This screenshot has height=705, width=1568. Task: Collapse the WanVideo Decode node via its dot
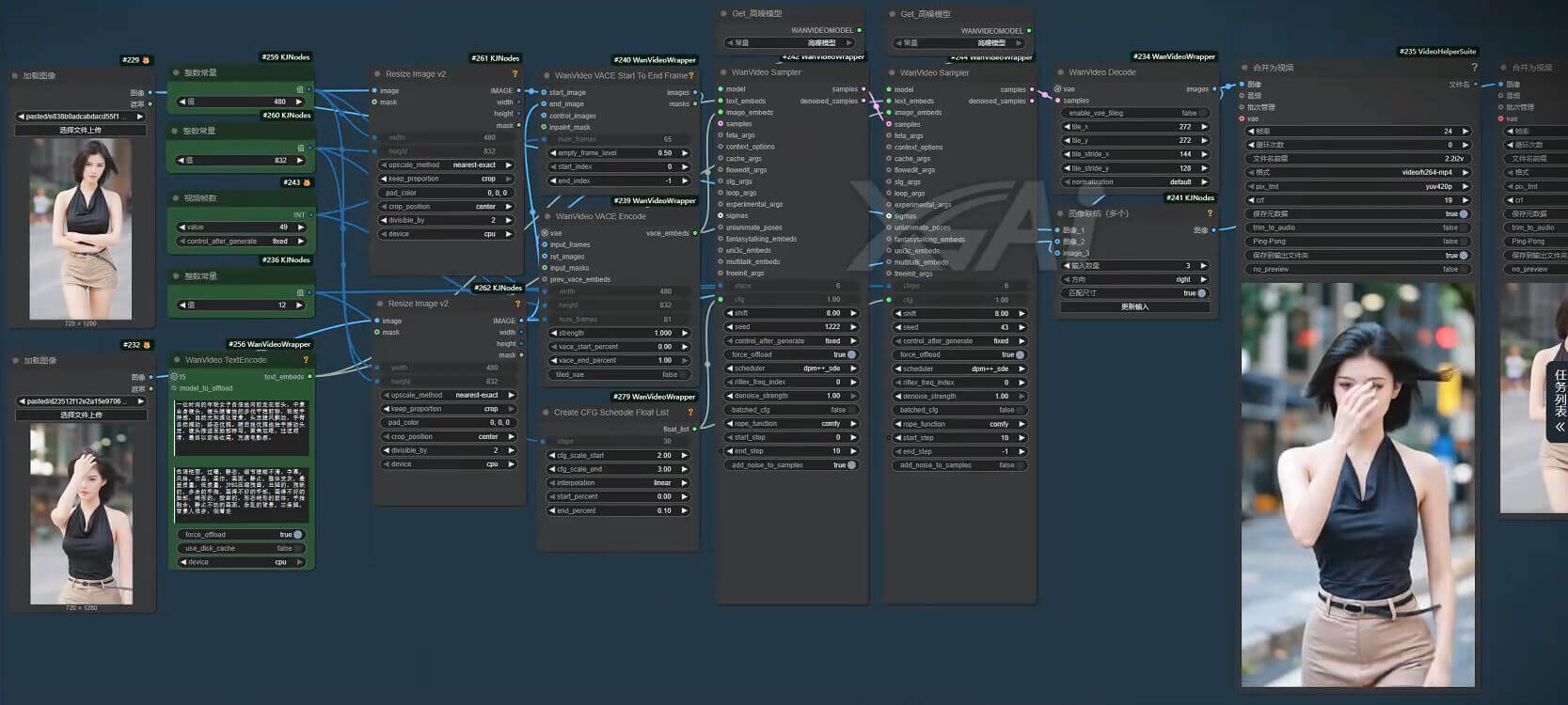pyautogui.click(x=1060, y=72)
